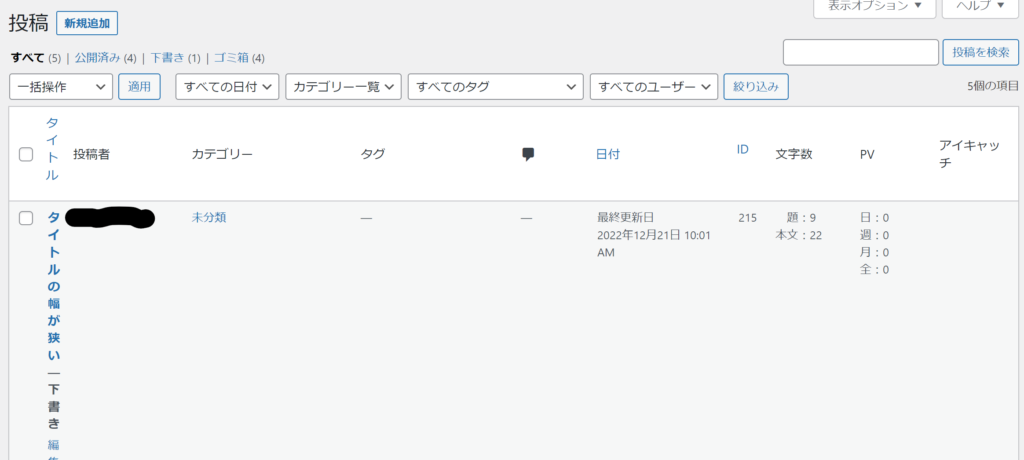Show 公開済み published posts filter
This screenshot has height=460, width=1024.
click(x=98, y=58)
